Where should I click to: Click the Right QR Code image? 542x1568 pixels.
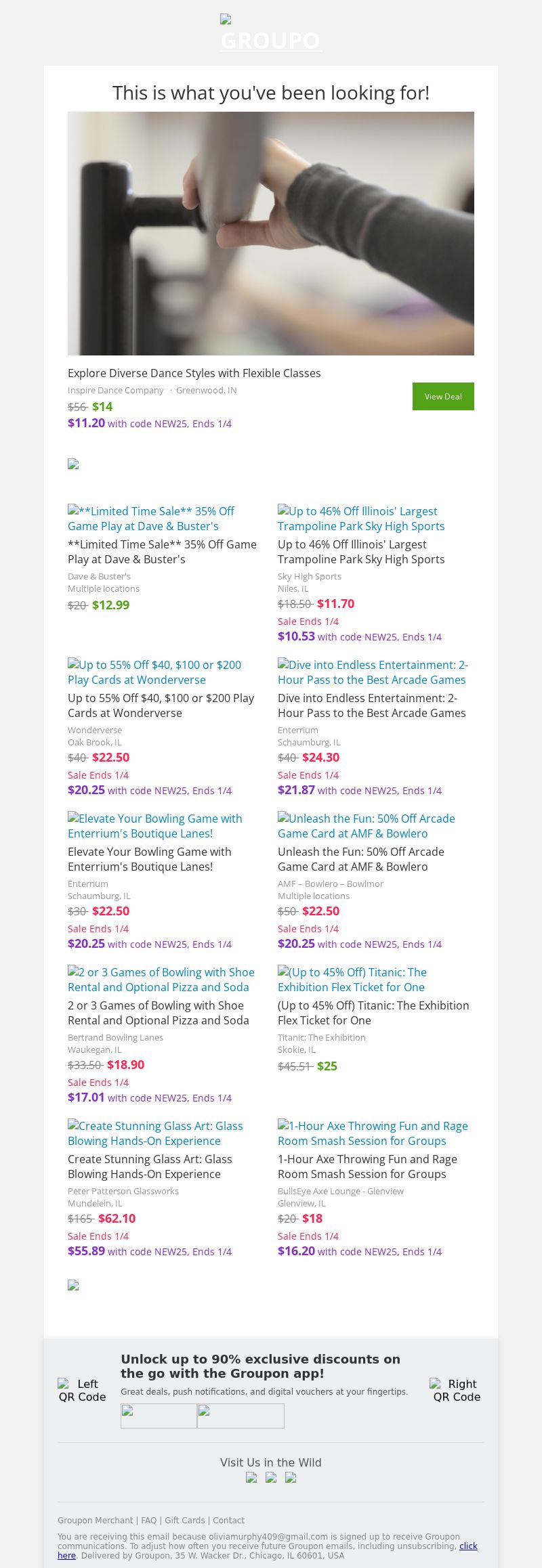457,1390
